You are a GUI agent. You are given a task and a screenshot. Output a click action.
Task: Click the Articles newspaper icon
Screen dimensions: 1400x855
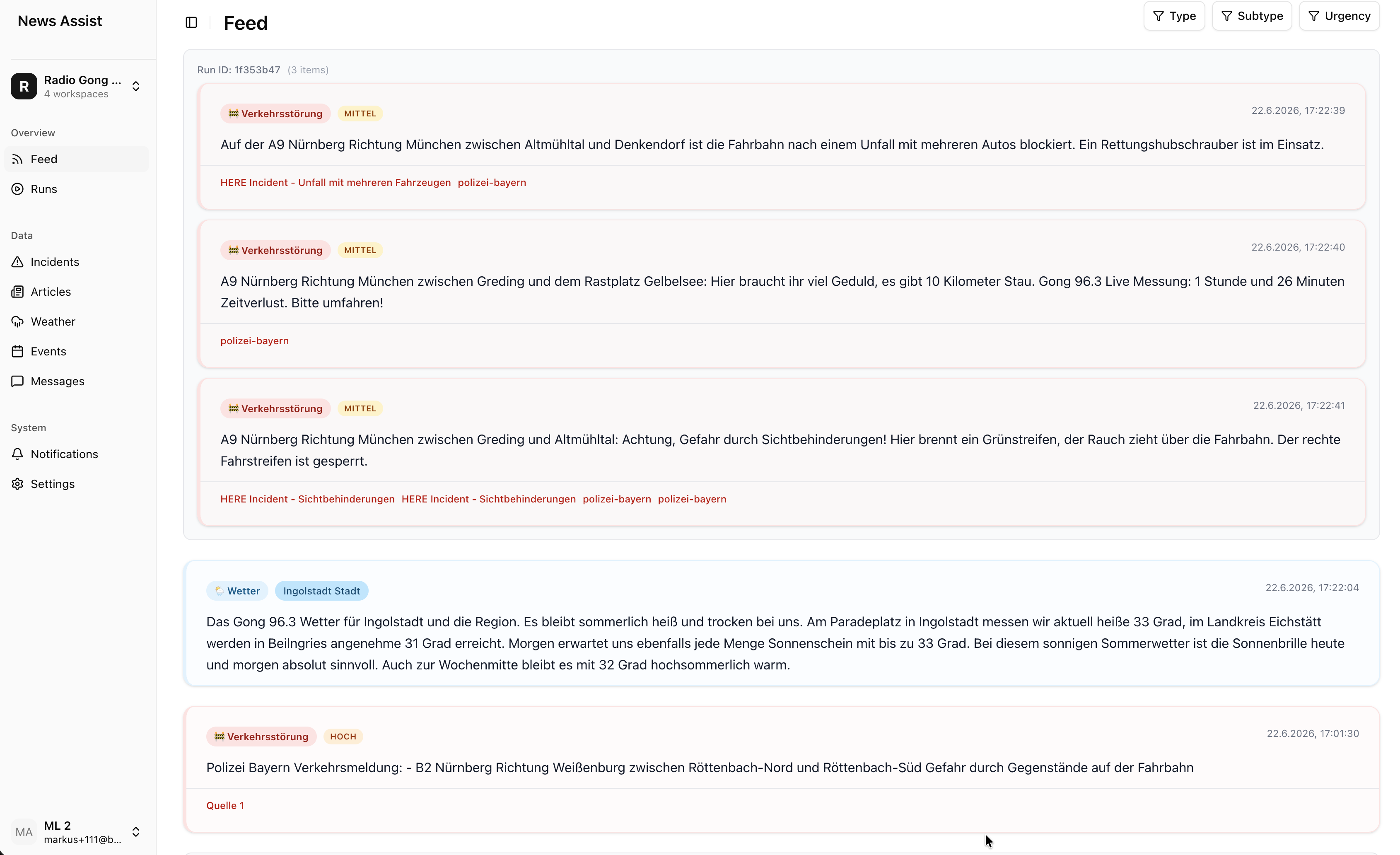coord(18,292)
